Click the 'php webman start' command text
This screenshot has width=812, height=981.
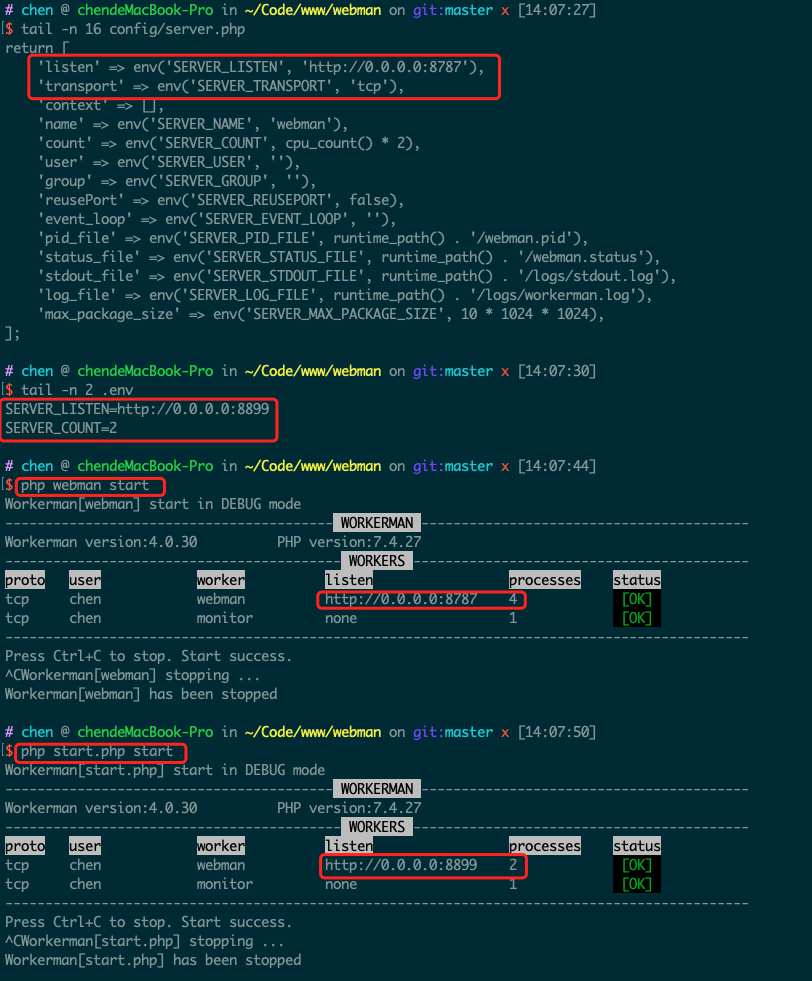pos(85,485)
